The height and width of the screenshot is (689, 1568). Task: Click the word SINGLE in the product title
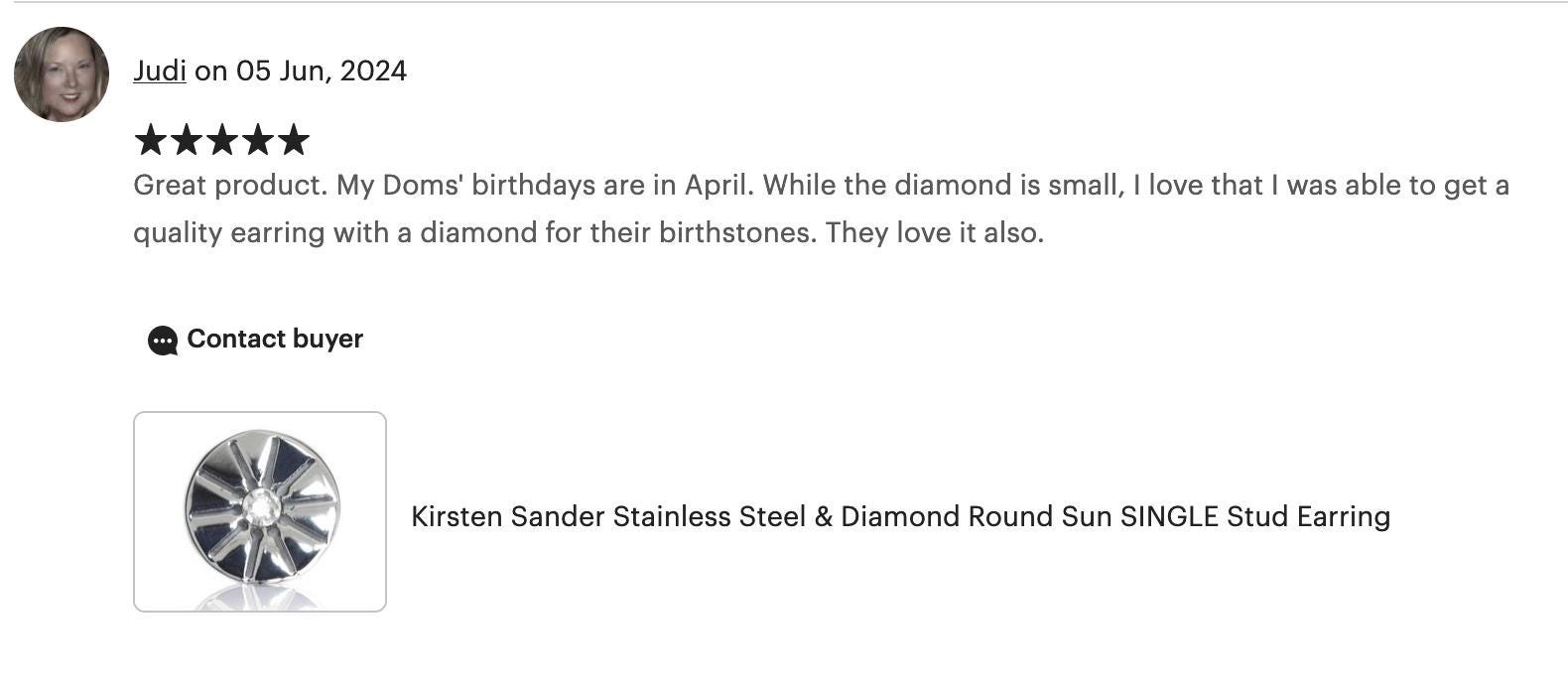click(x=1169, y=516)
